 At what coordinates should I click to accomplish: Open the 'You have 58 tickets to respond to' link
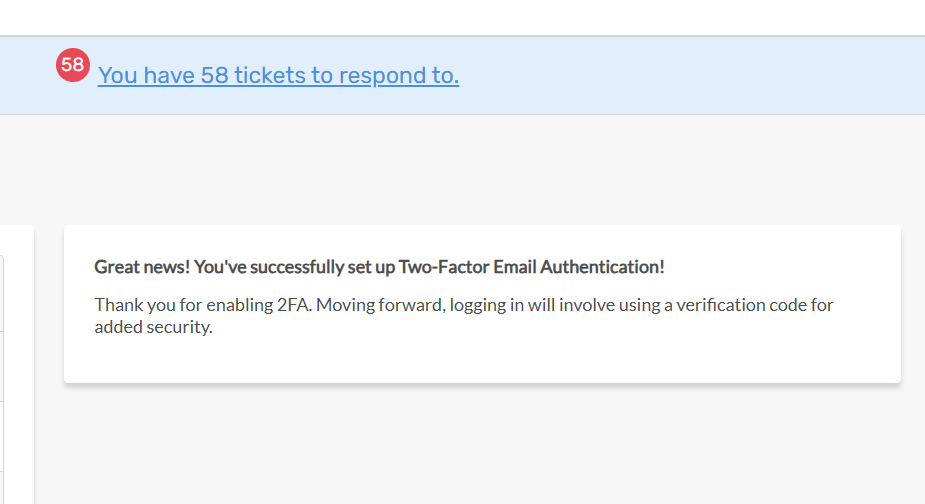278,75
